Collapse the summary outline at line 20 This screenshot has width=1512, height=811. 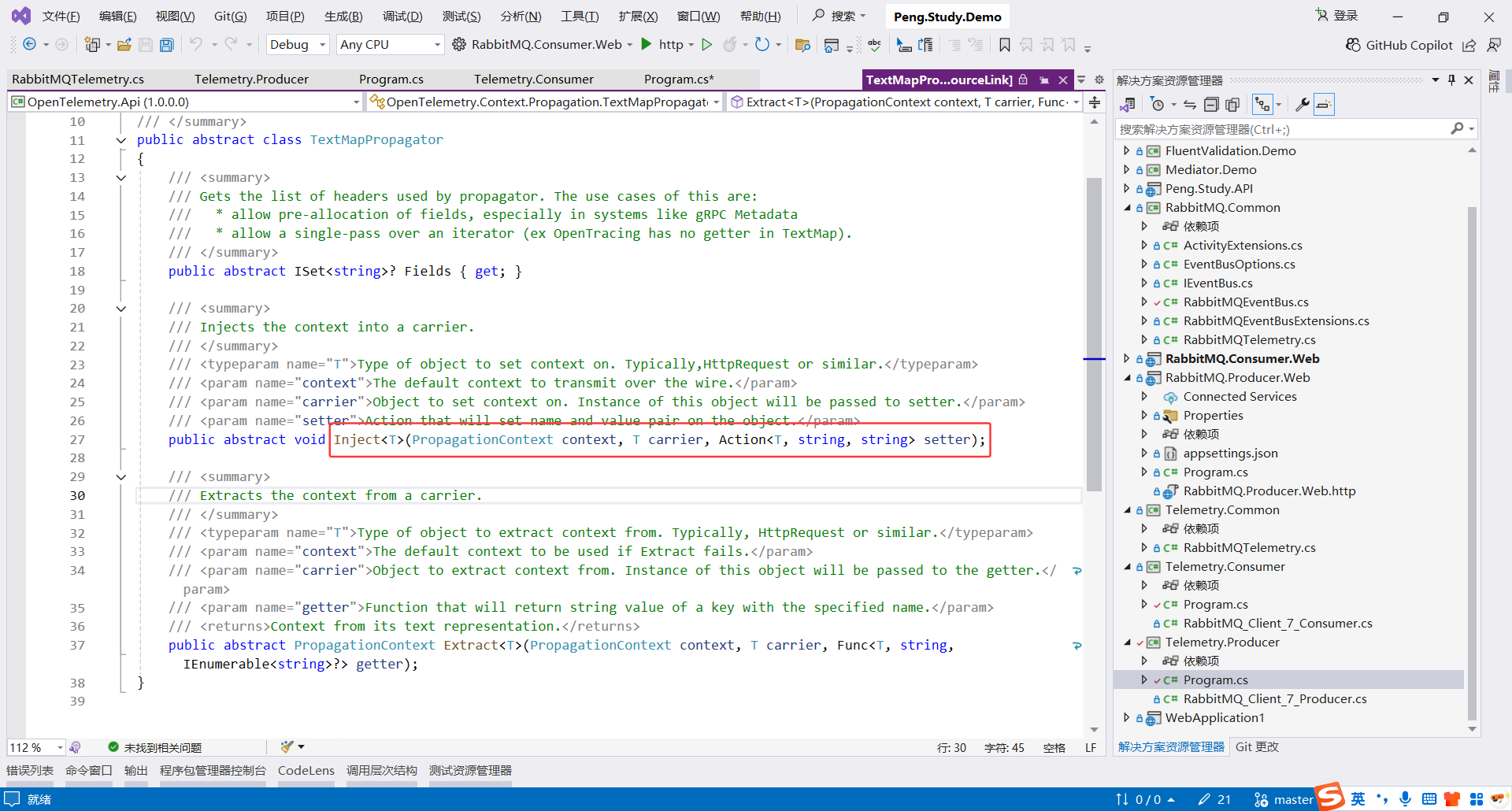click(120, 309)
